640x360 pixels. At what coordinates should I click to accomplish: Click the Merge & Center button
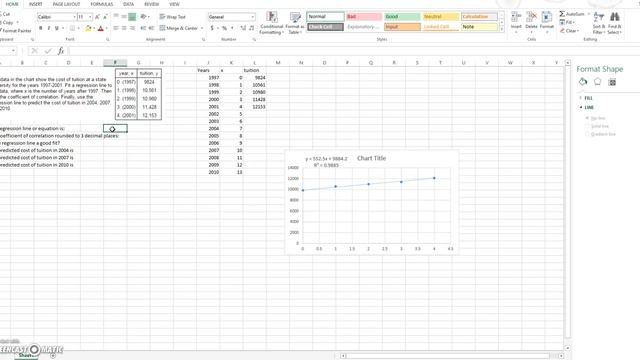pyautogui.click(x=179, y=28)
